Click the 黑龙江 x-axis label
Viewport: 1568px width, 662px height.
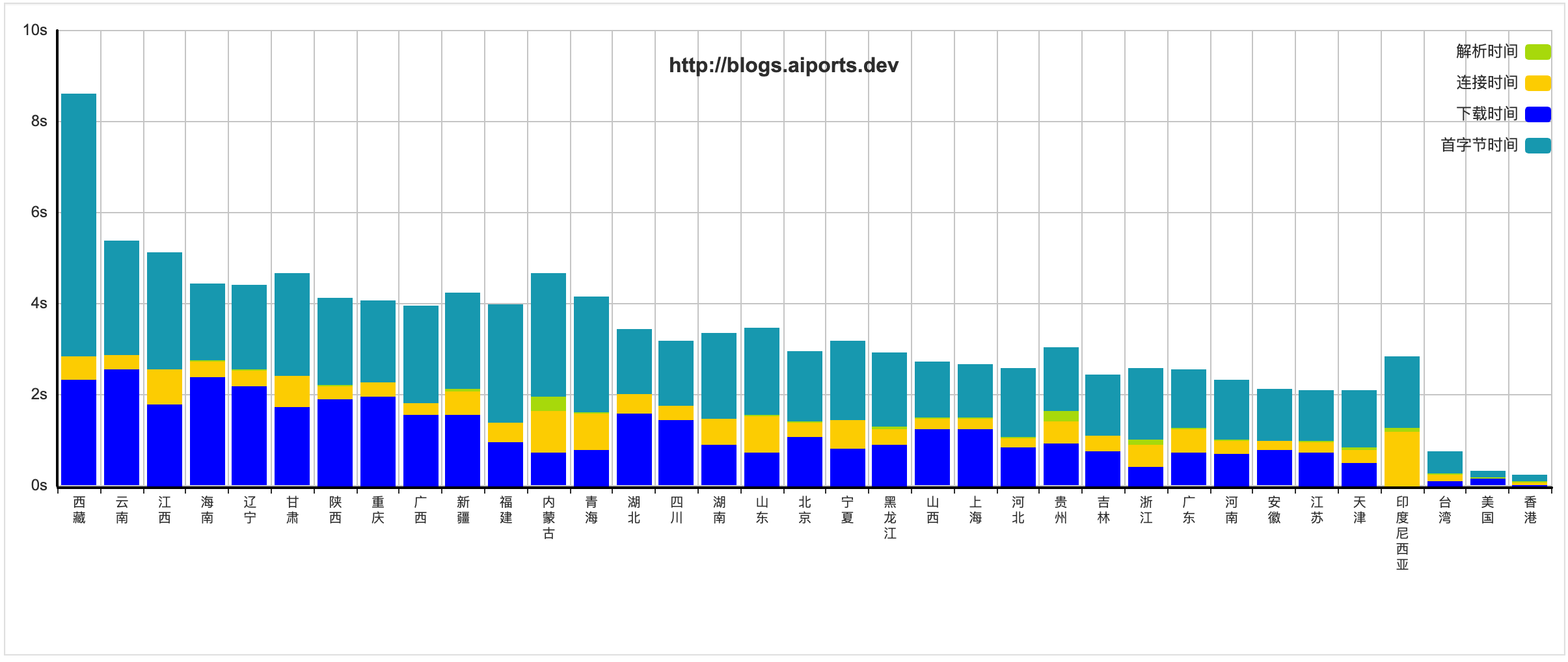point(890,518)
